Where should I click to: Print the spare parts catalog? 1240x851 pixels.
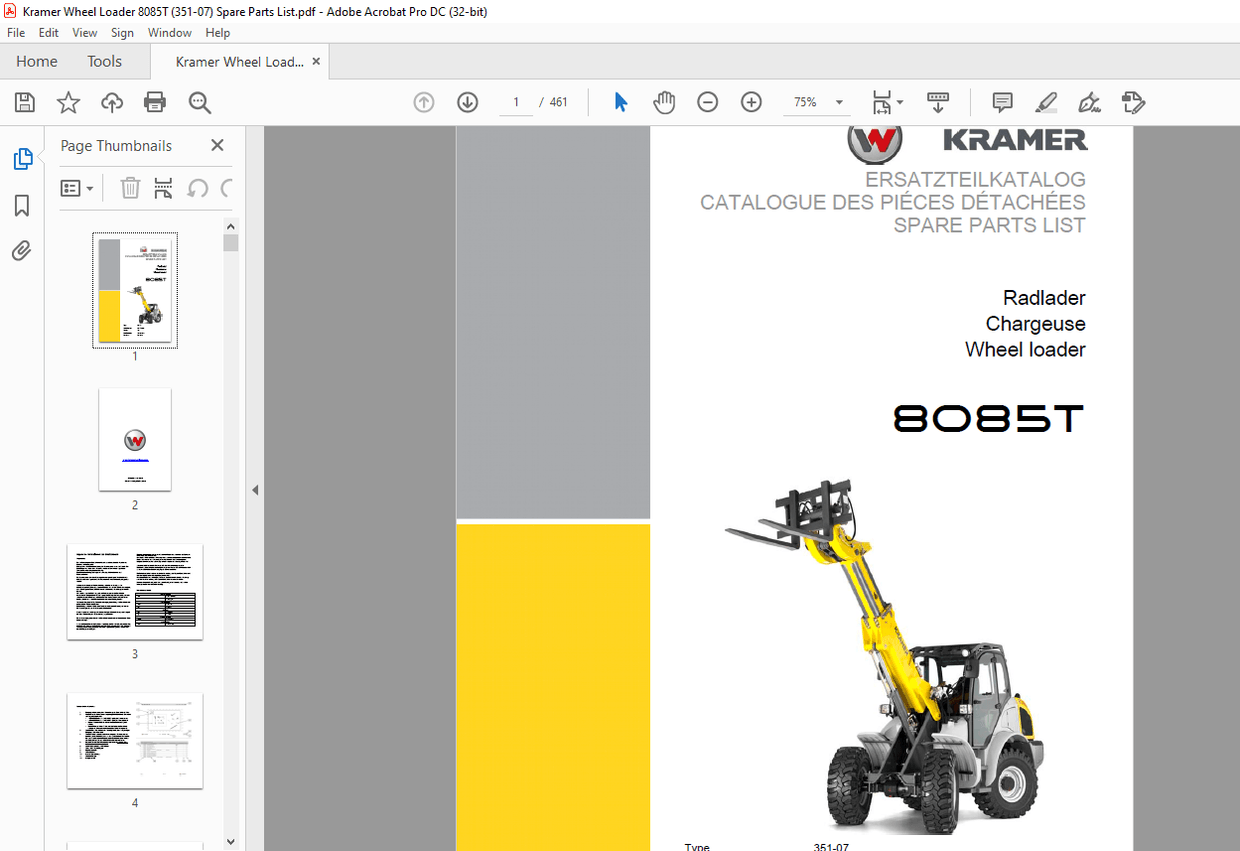(152, 102)
